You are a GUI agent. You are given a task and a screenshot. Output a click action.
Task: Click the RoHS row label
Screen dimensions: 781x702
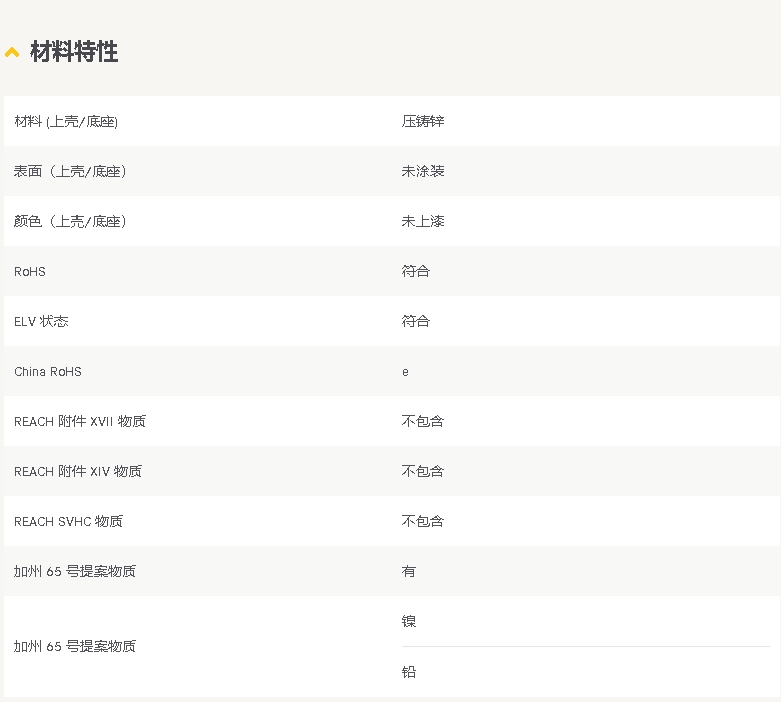pos(30,271)
